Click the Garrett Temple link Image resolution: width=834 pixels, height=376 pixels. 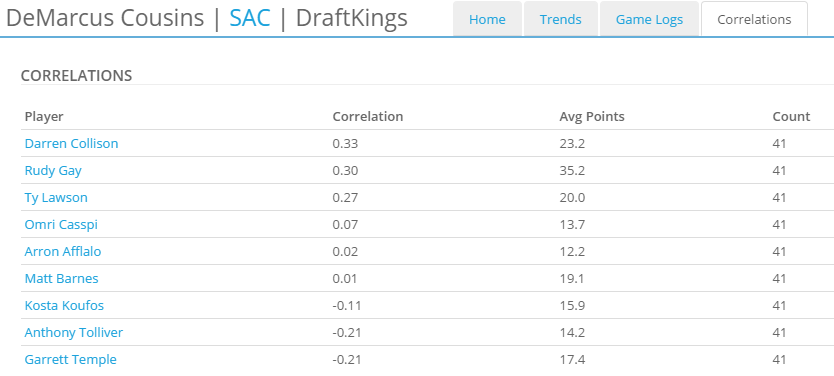tap(70, 360)
